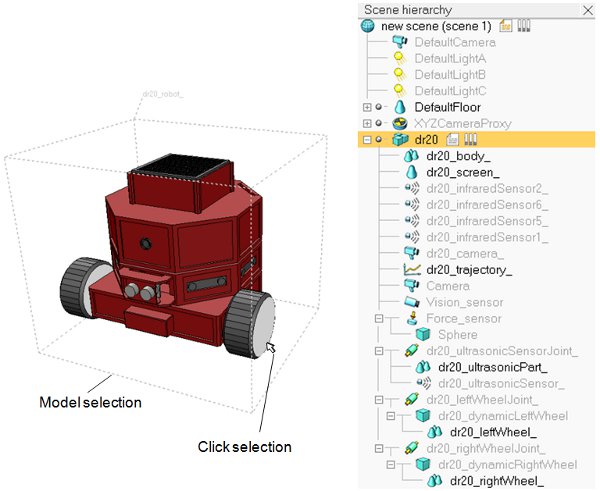Open the dr20 script parameters icon

coord(470,139)
